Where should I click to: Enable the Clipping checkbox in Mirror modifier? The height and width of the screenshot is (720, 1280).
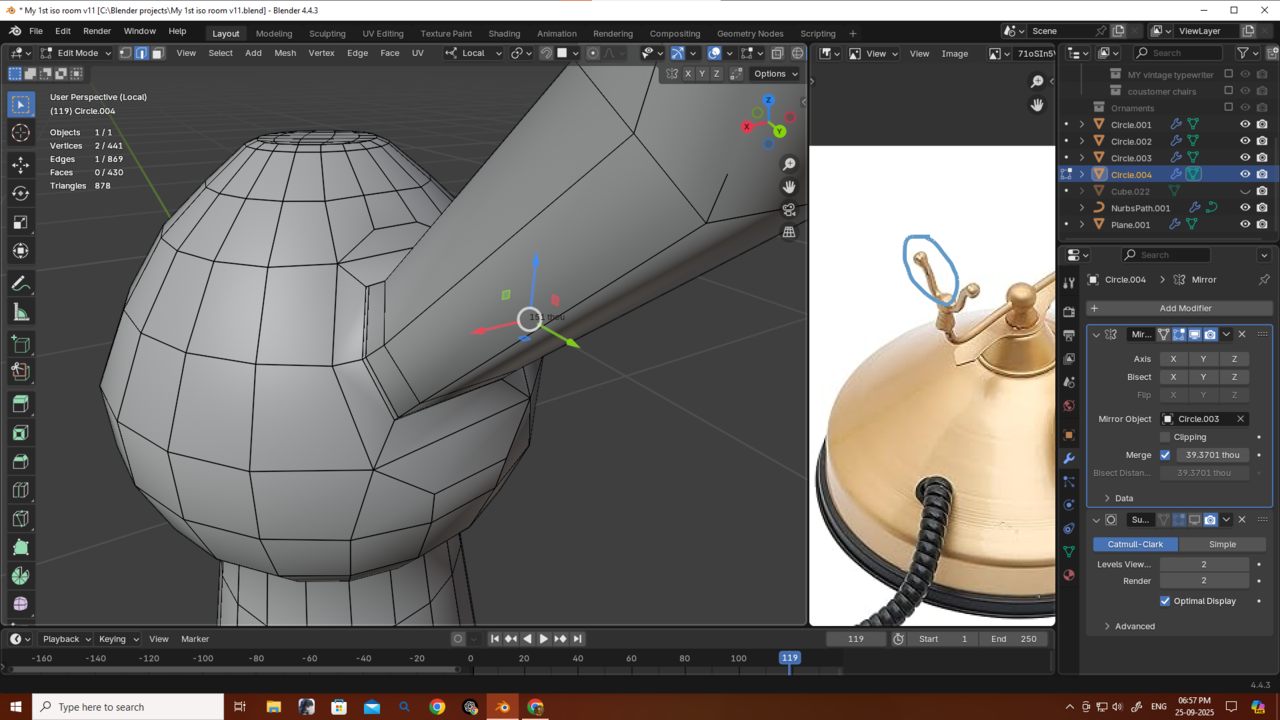pyautogui.click(x=1165, y=437)
